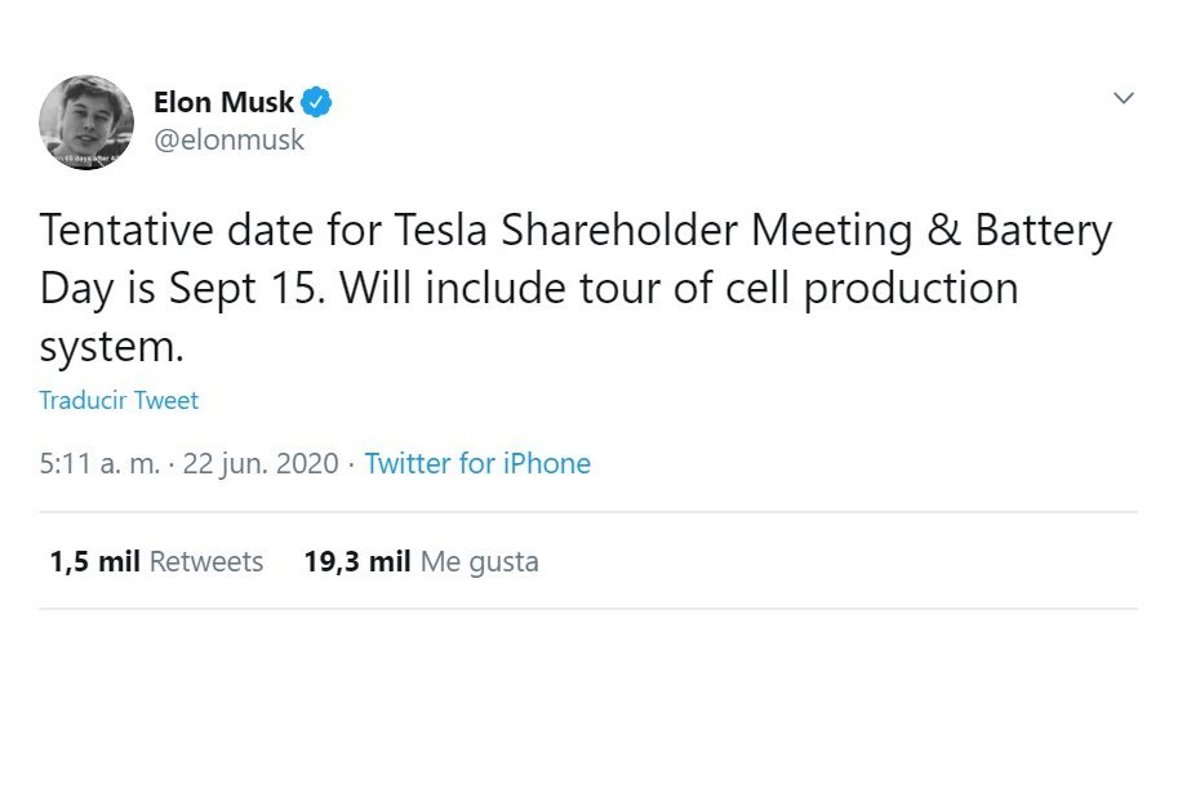Click the 22 jun. 2020 date
Screen dimensions: 1200x801
pos(261,464)
